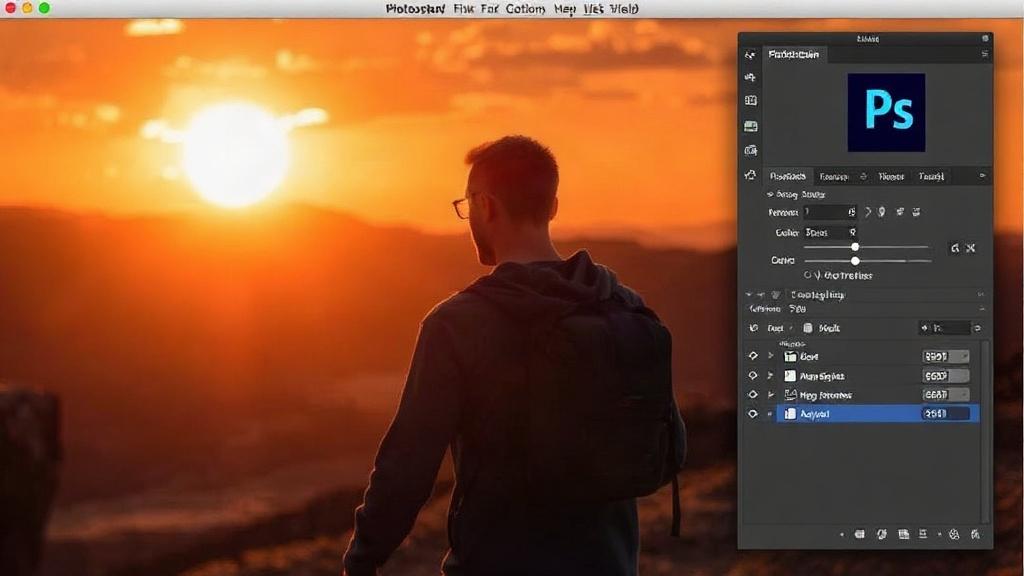1024x576 pixels.
Task: Select the third icon, grid-like, in the panel's left strip
Action: click(750, 101)
